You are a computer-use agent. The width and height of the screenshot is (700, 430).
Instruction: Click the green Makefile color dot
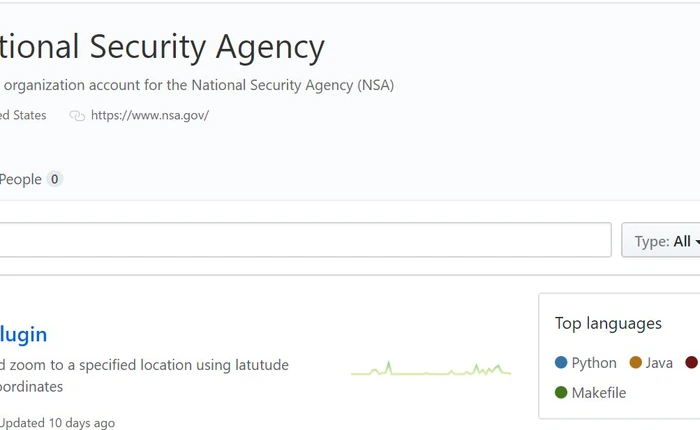561,393
